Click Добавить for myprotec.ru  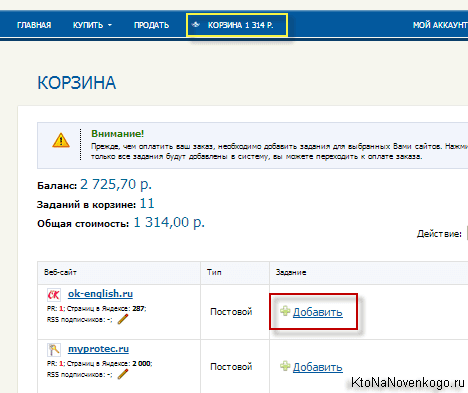(x=317, y=367)
